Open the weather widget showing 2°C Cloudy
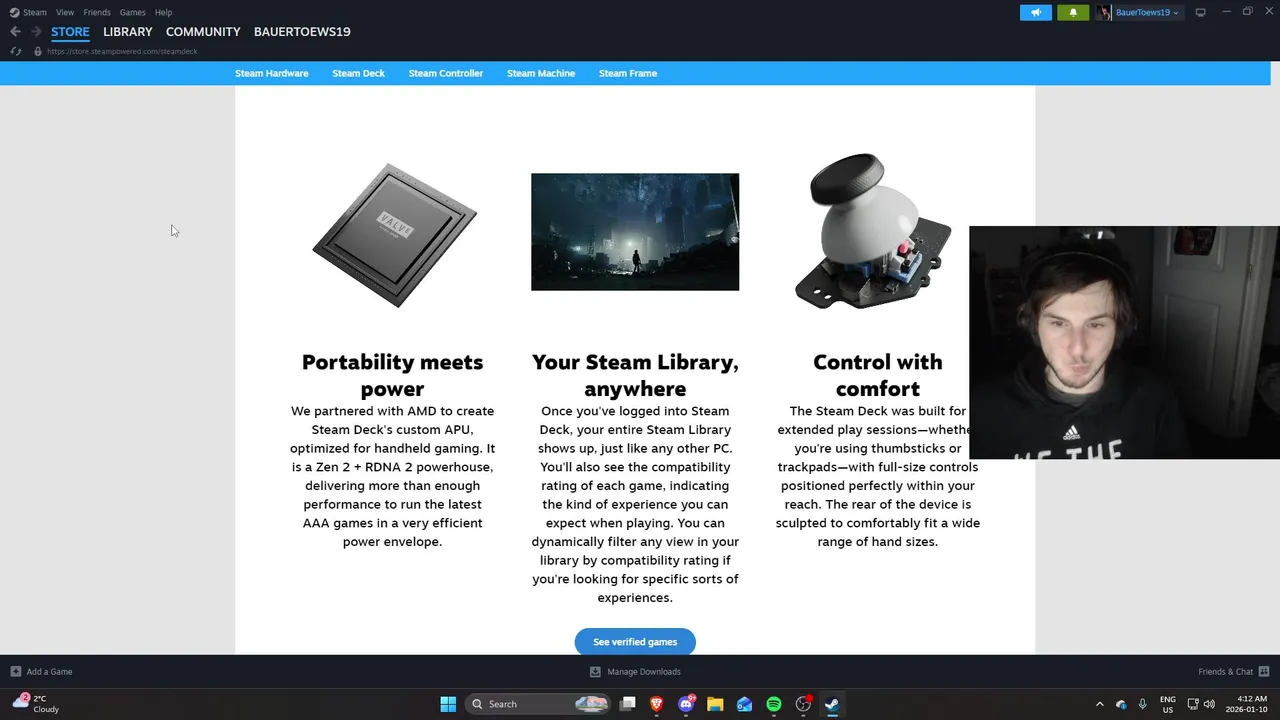This screenshot has height=720, width=1280. click(x=36, y=704)
